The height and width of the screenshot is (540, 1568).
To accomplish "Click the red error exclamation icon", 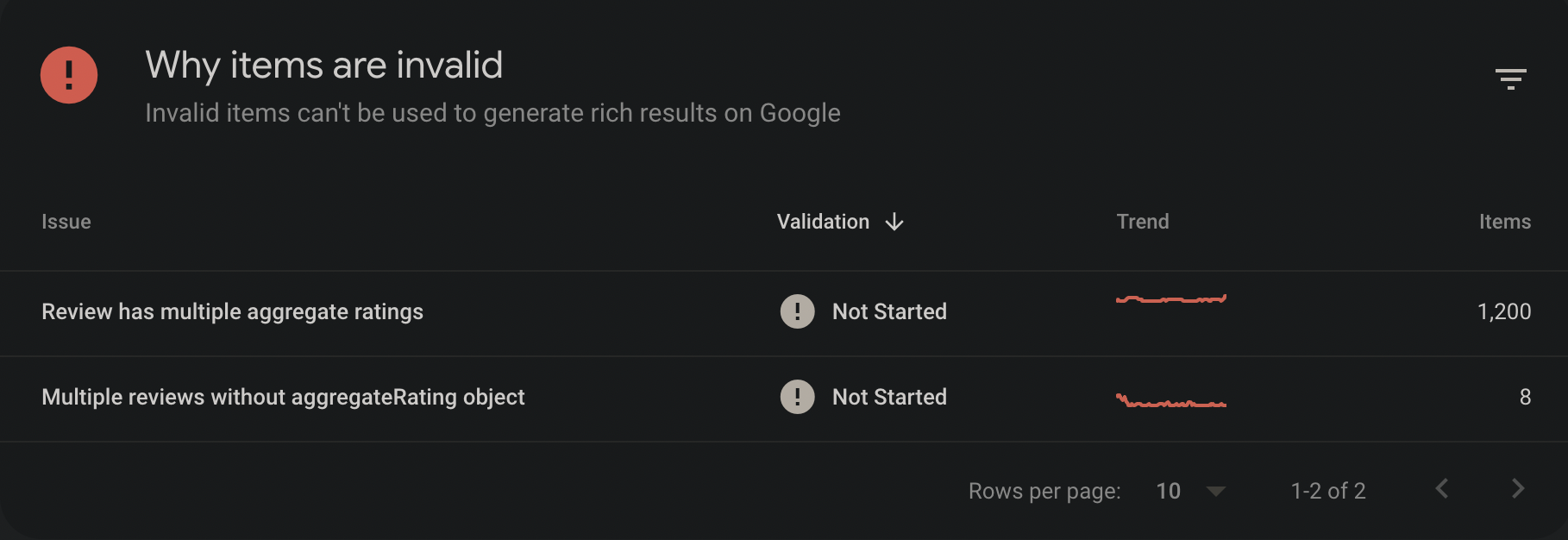I will (x=69, y=75).
